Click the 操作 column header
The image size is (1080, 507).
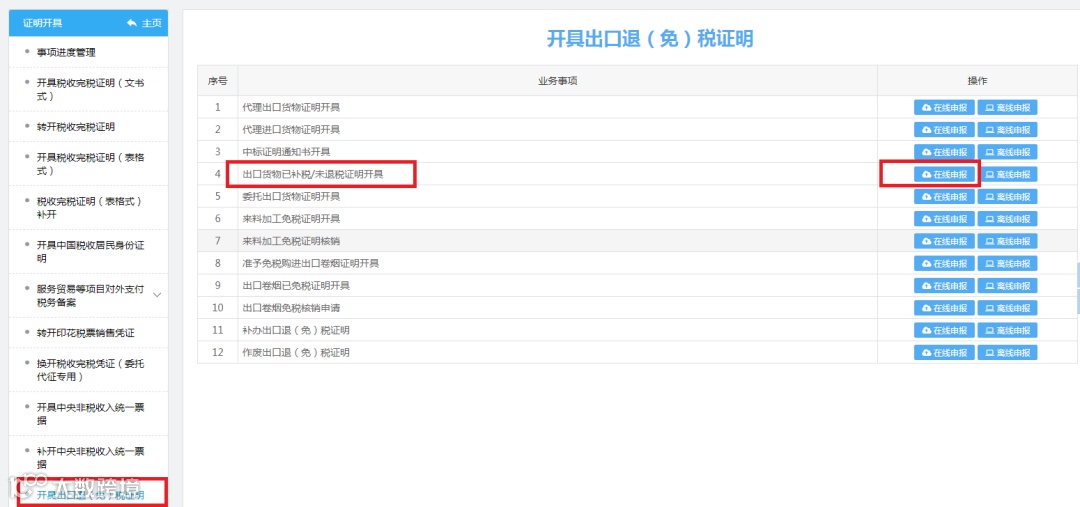[x=977, y=81]
